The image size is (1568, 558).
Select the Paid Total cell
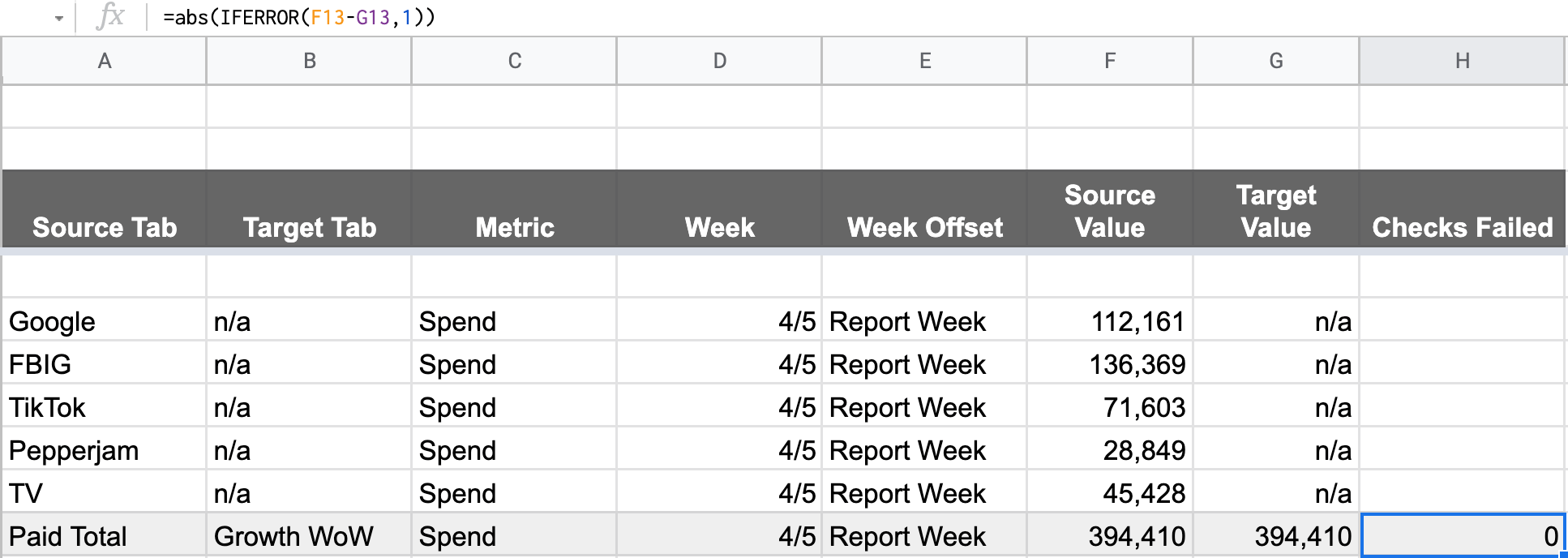(105, 536)
